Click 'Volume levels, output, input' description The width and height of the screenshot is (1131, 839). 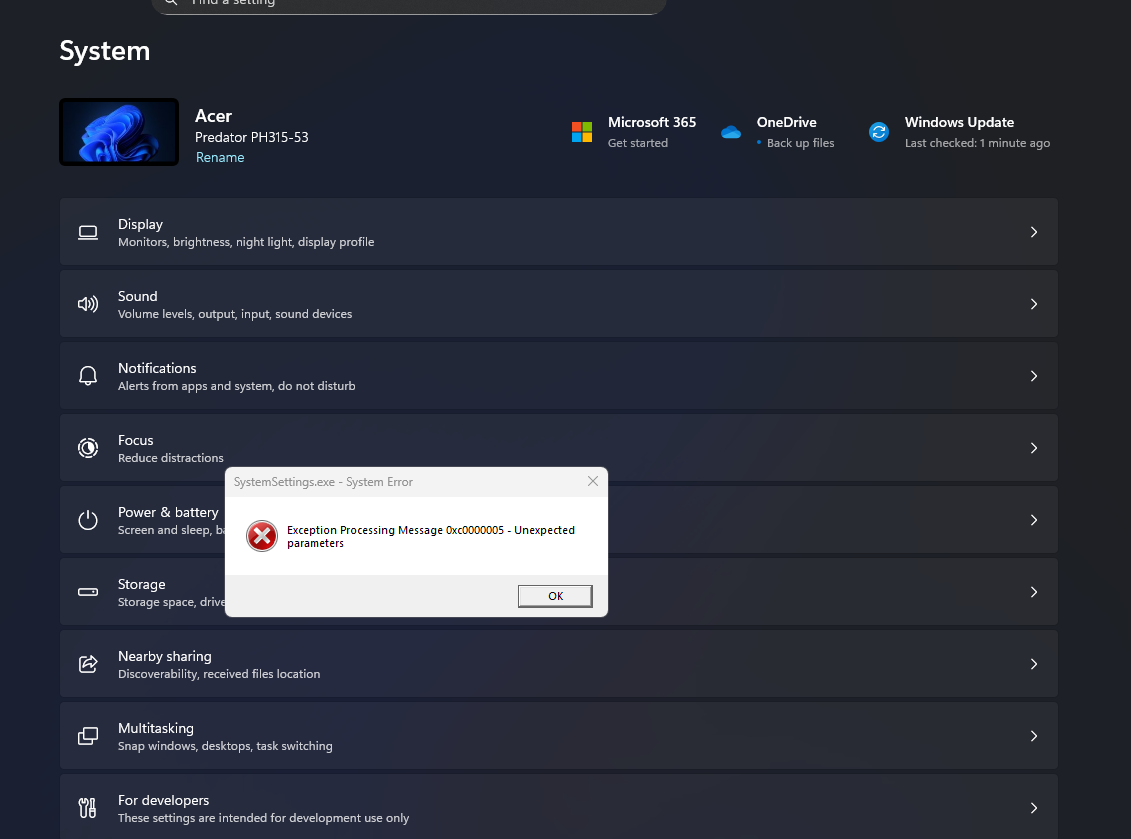[x=235, y=314]
